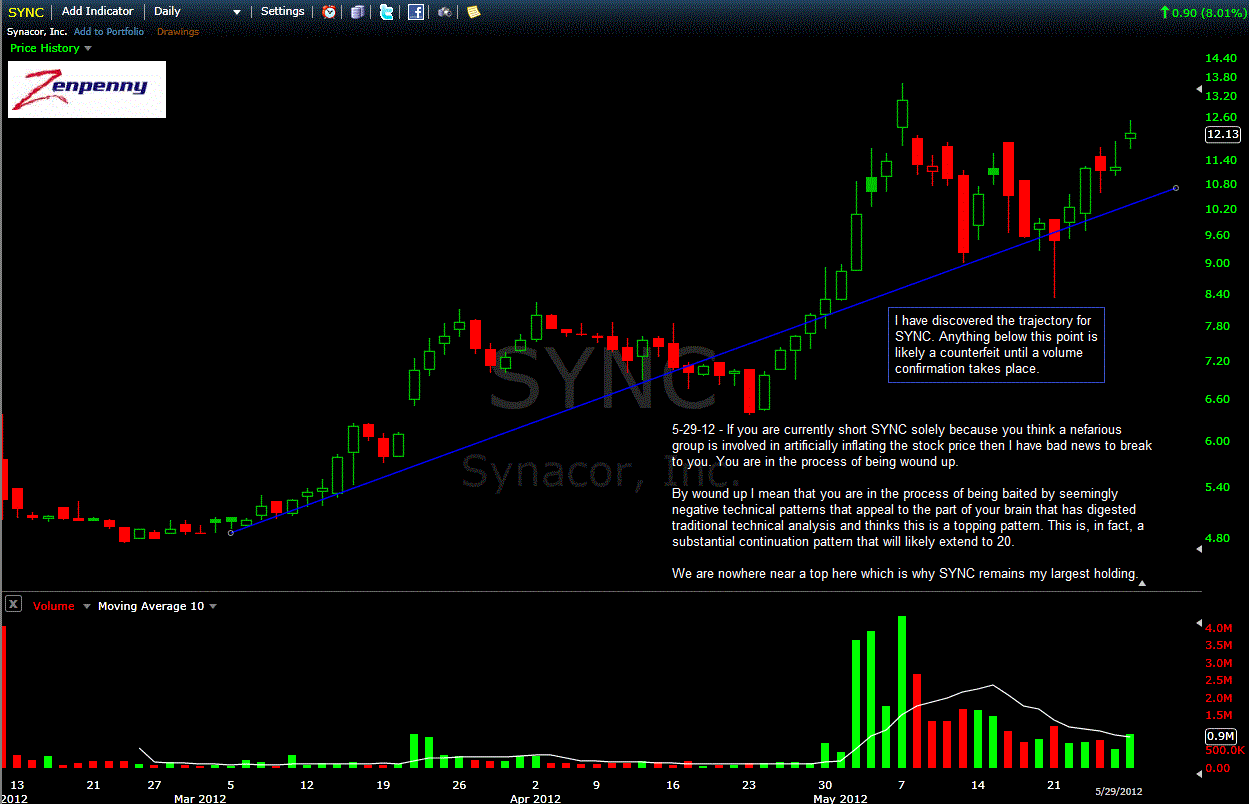The image size is (1249, 804).
Task: Click the Zenpenny logo image
Action: (87, 89)
